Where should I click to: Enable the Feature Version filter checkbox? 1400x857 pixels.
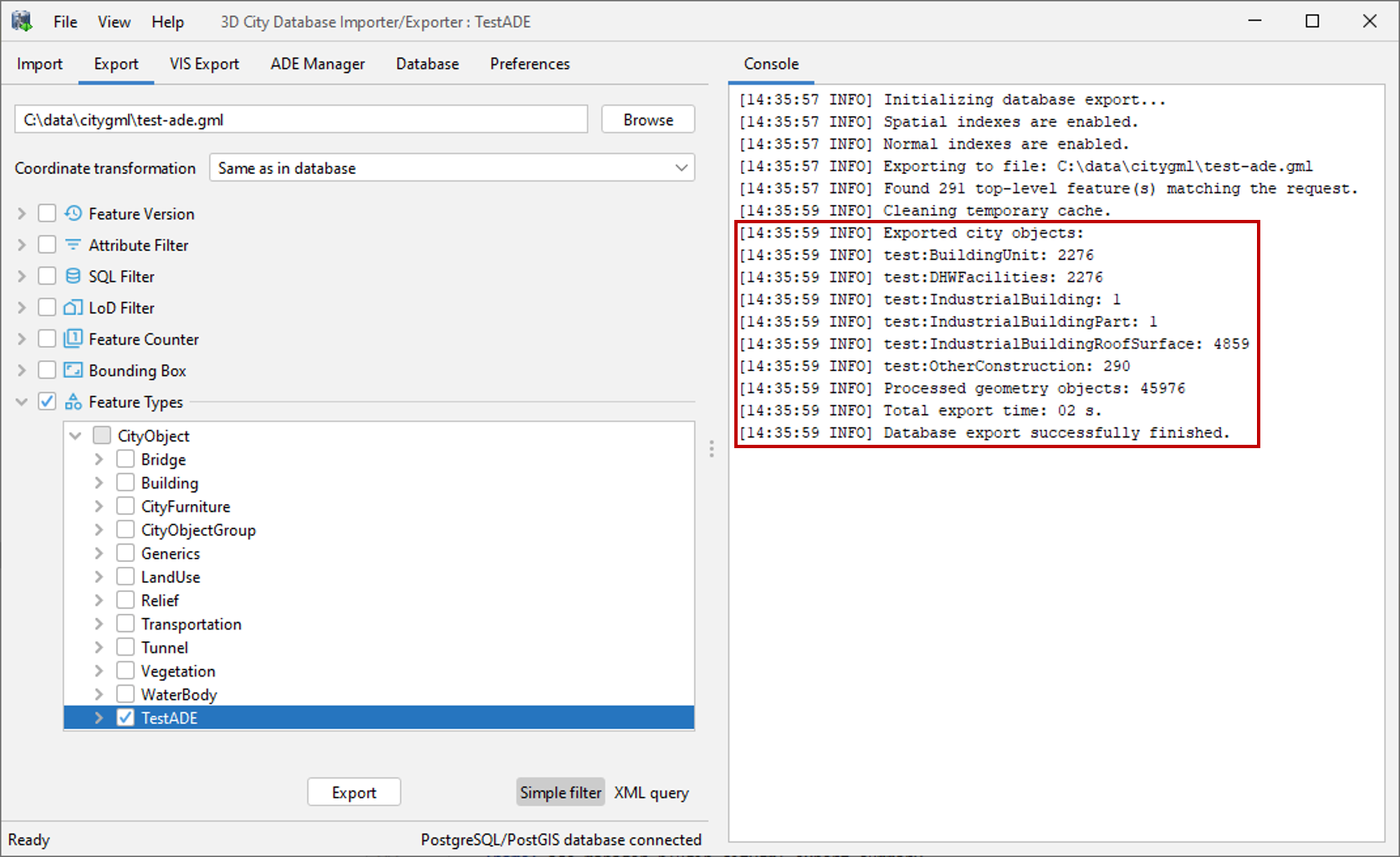(47, 213)
